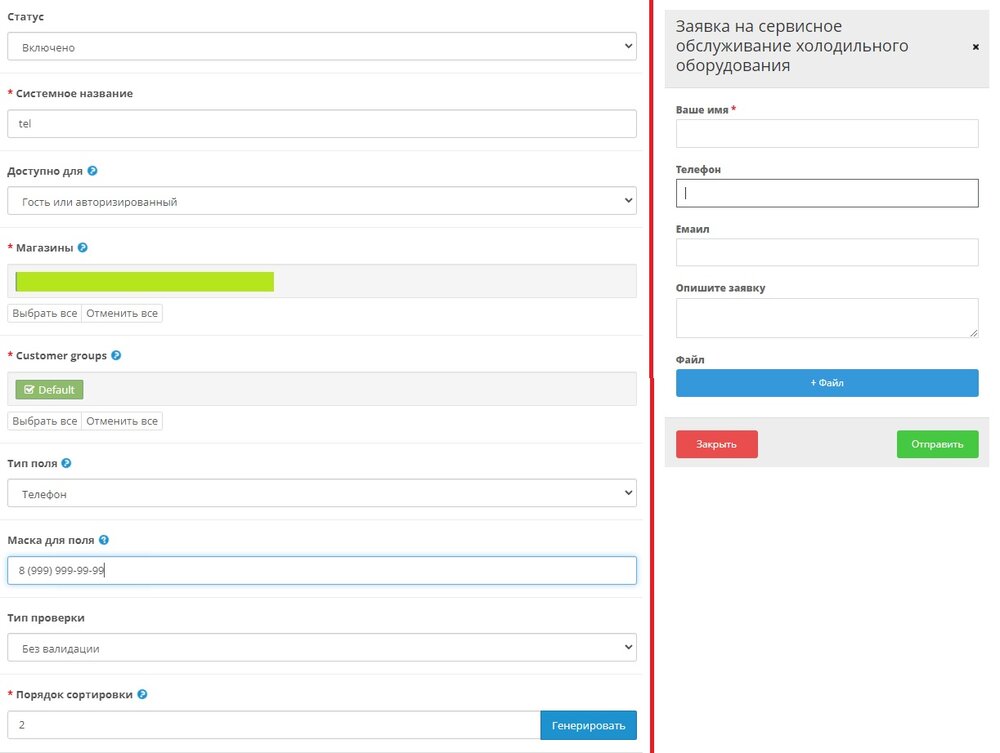Close the service request form with X
1000x753 pixels.
click(x=976, y=47)
